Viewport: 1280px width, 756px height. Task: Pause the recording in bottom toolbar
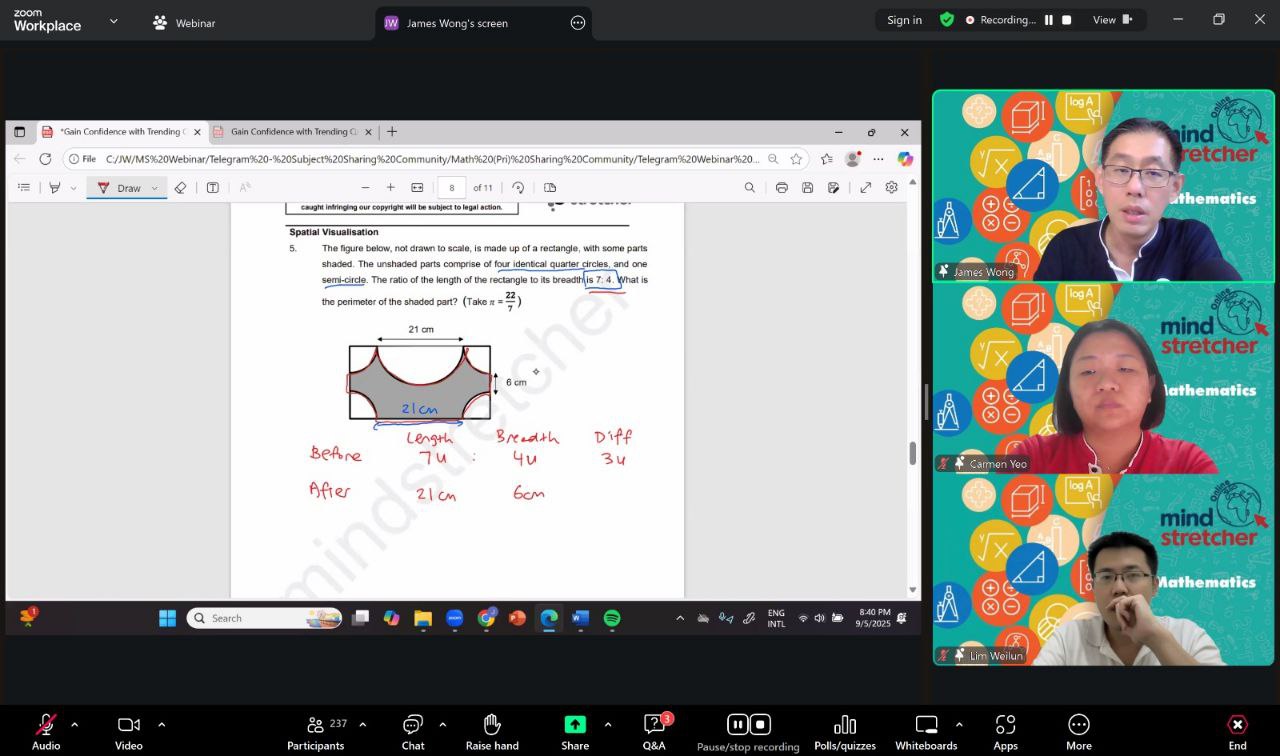(737, 724)
